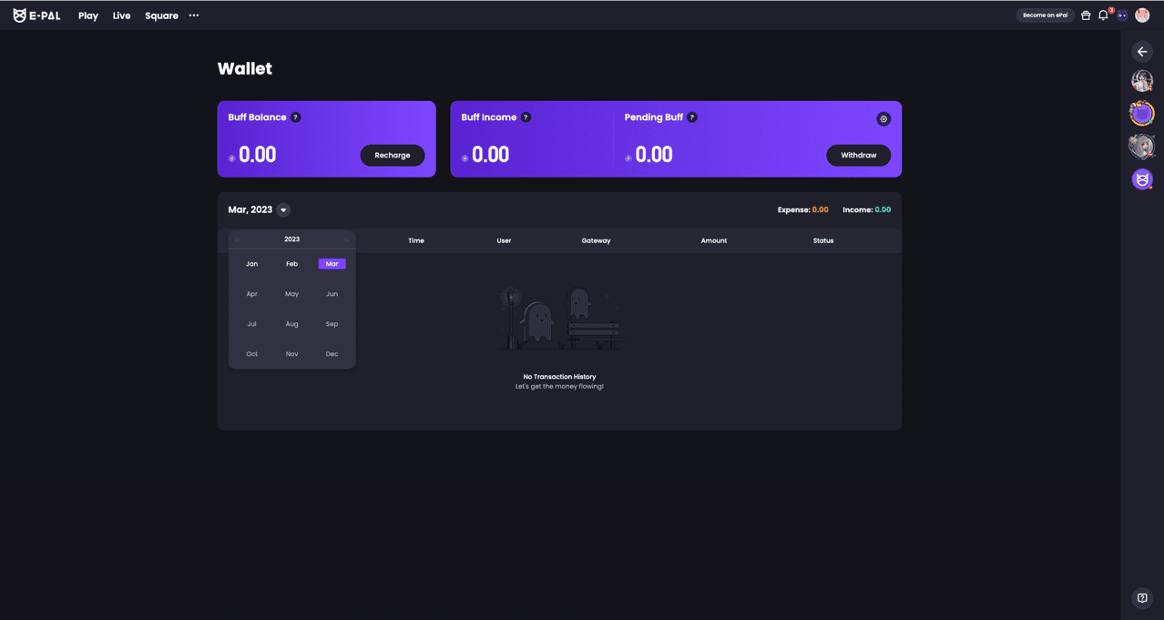
Task: Open Pending Buff settings gear icon
Action: point(883,118)
